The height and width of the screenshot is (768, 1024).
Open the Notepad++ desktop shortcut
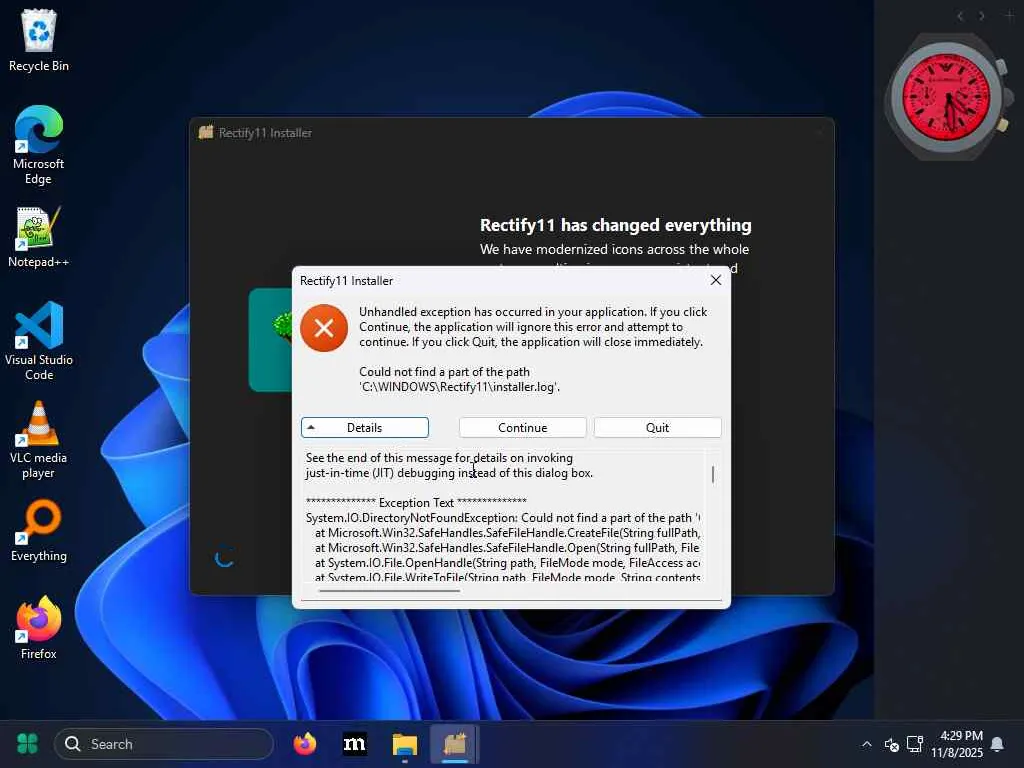click(39, 238)
